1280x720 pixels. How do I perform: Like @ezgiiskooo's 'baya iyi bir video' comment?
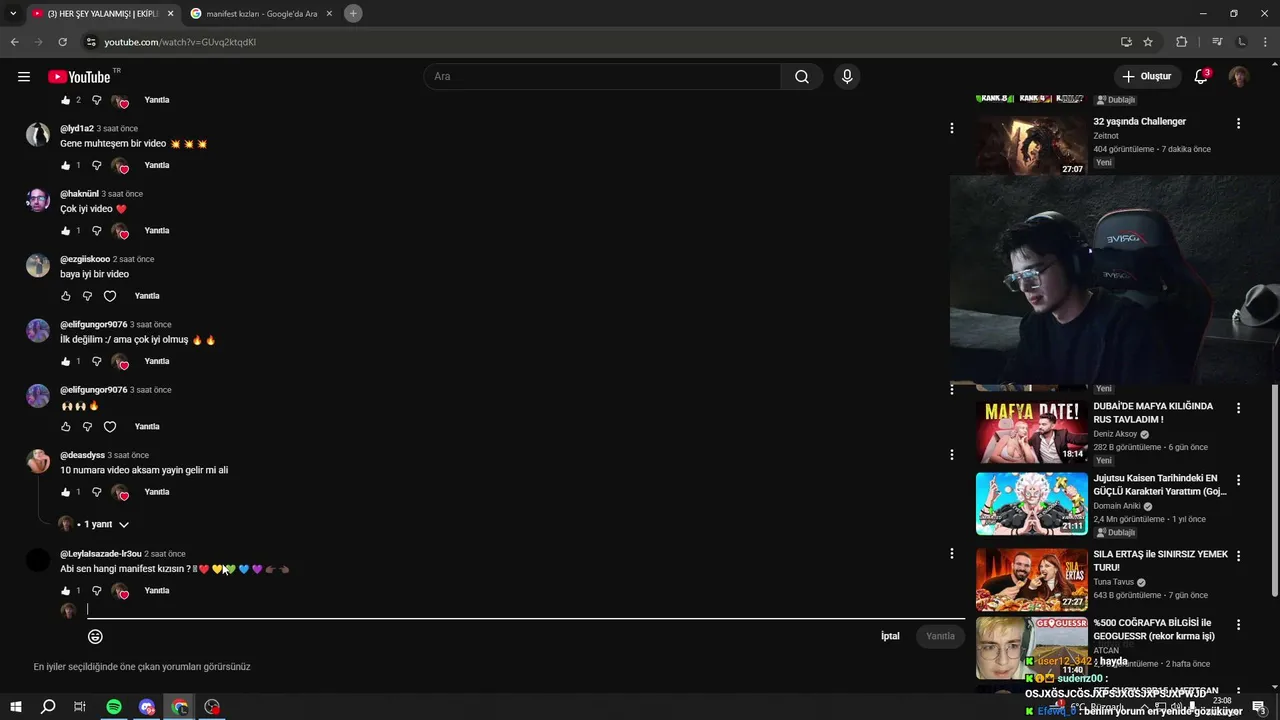pos(66,296)
